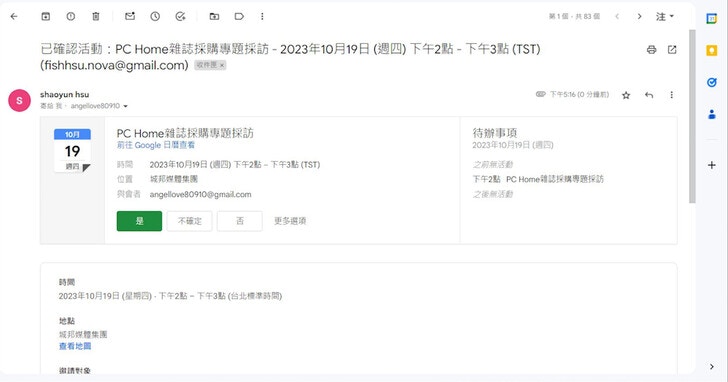Click the 下午2點 PC Home agenda entry
The width and height of the screenshot is (728, 382).
(538, 179)
